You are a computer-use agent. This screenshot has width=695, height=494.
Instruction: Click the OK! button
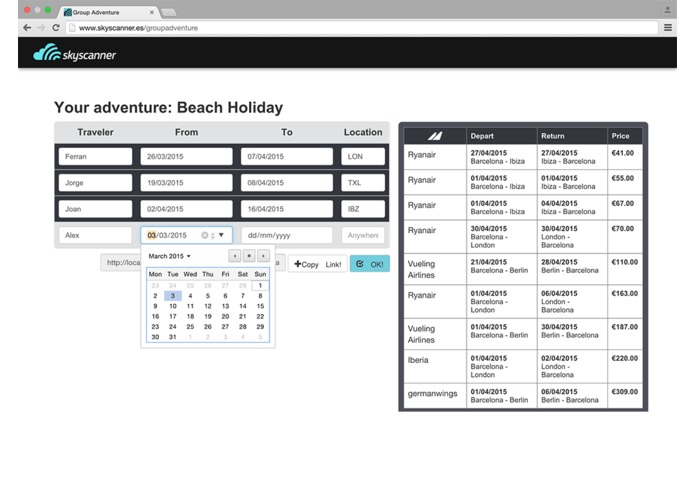tap(370, 264)
